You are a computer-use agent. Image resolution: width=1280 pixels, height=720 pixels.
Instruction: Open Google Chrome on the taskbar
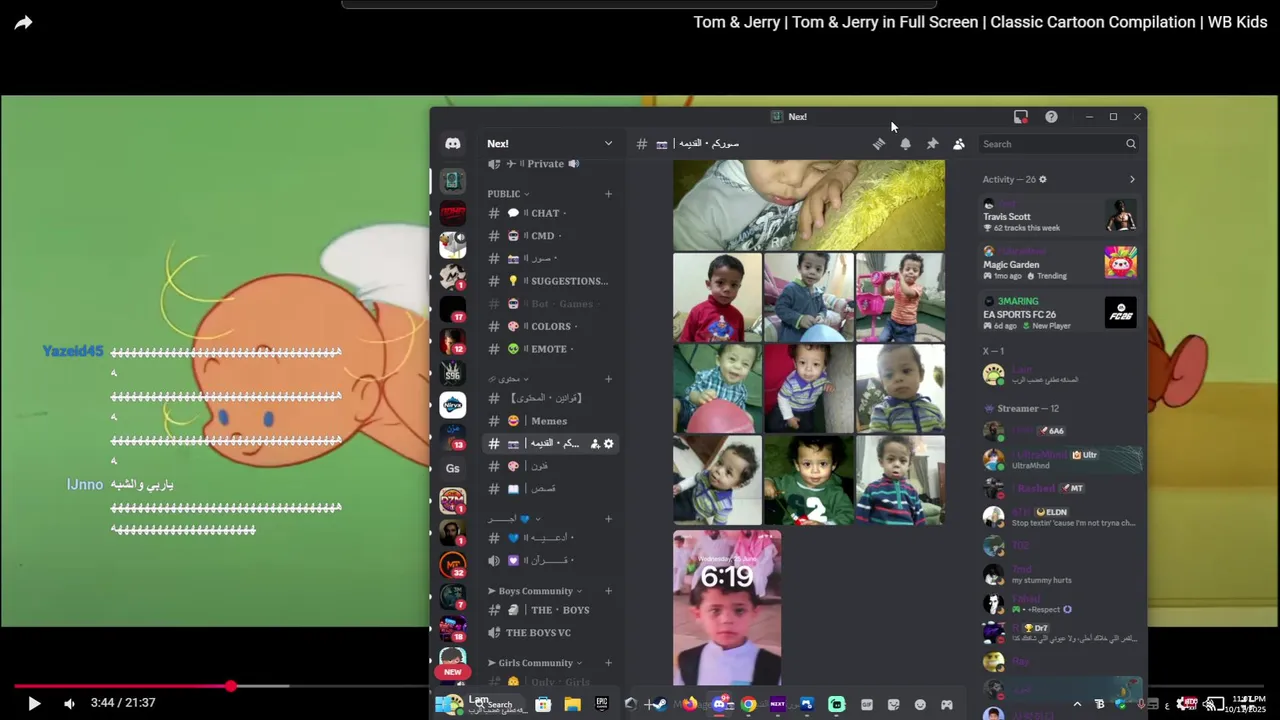click(748, 704)
